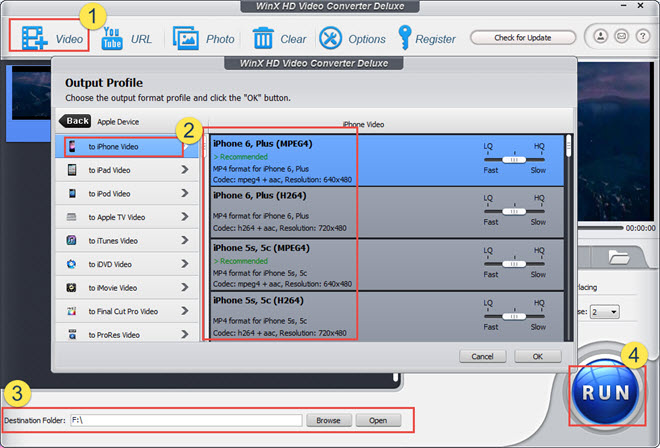Open the help question mark icon

643,36
